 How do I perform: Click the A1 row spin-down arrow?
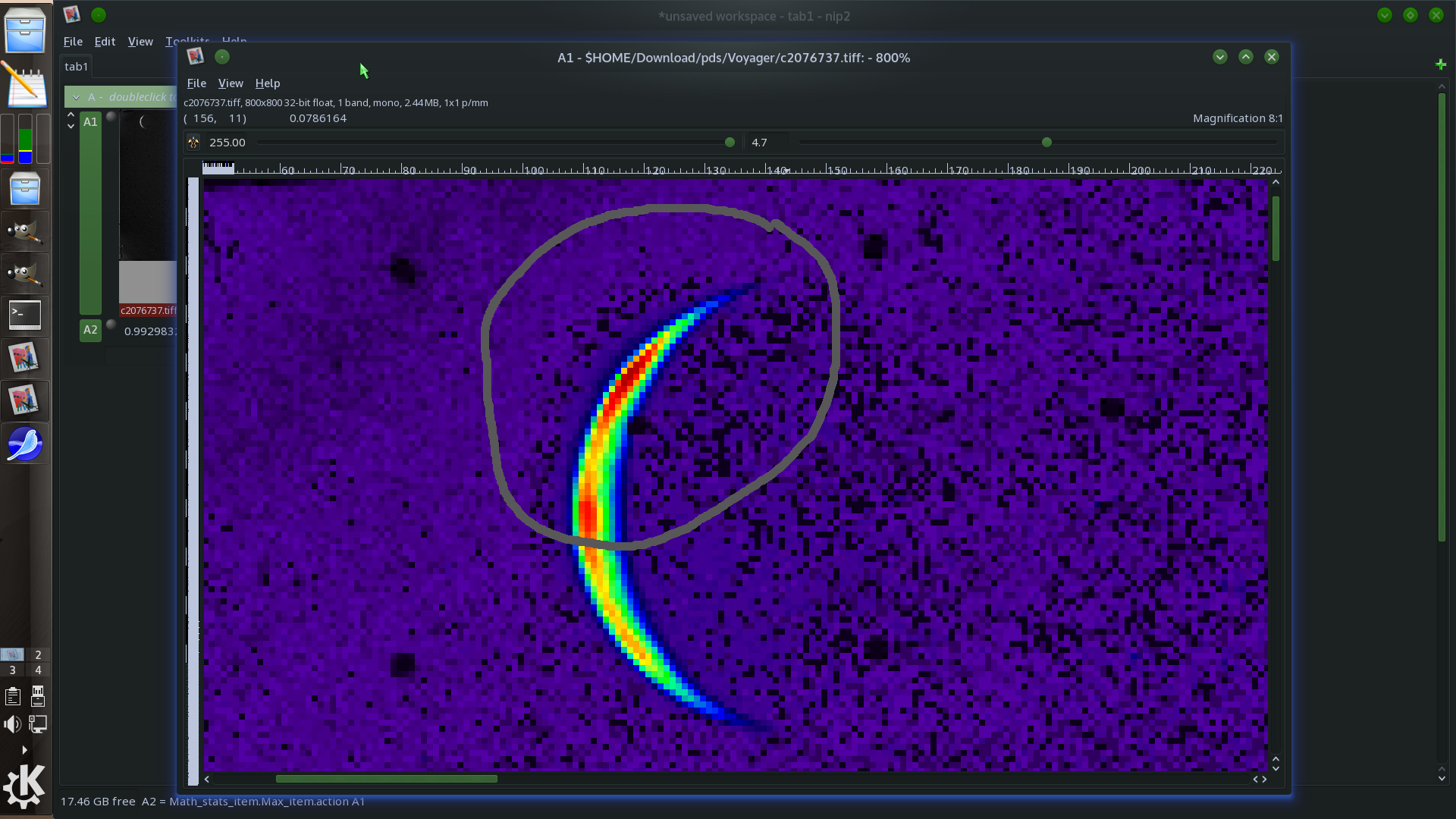pos(71,126)
